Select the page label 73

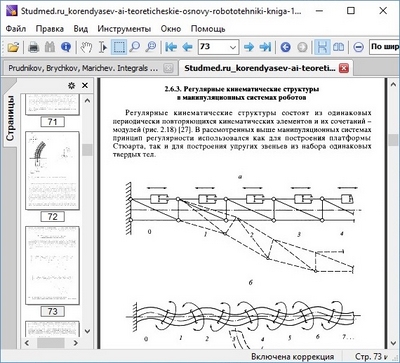(x=53, y=311)
